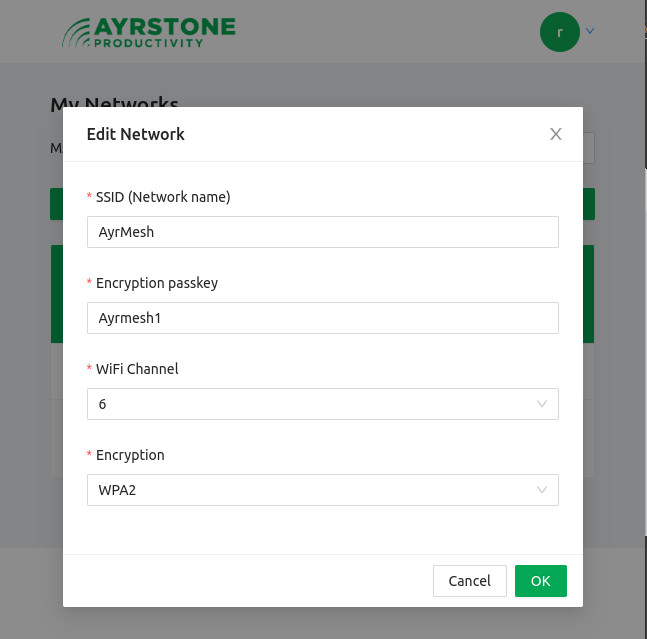Click the arrow icon in WPA2 selector

tap(541, 490)
